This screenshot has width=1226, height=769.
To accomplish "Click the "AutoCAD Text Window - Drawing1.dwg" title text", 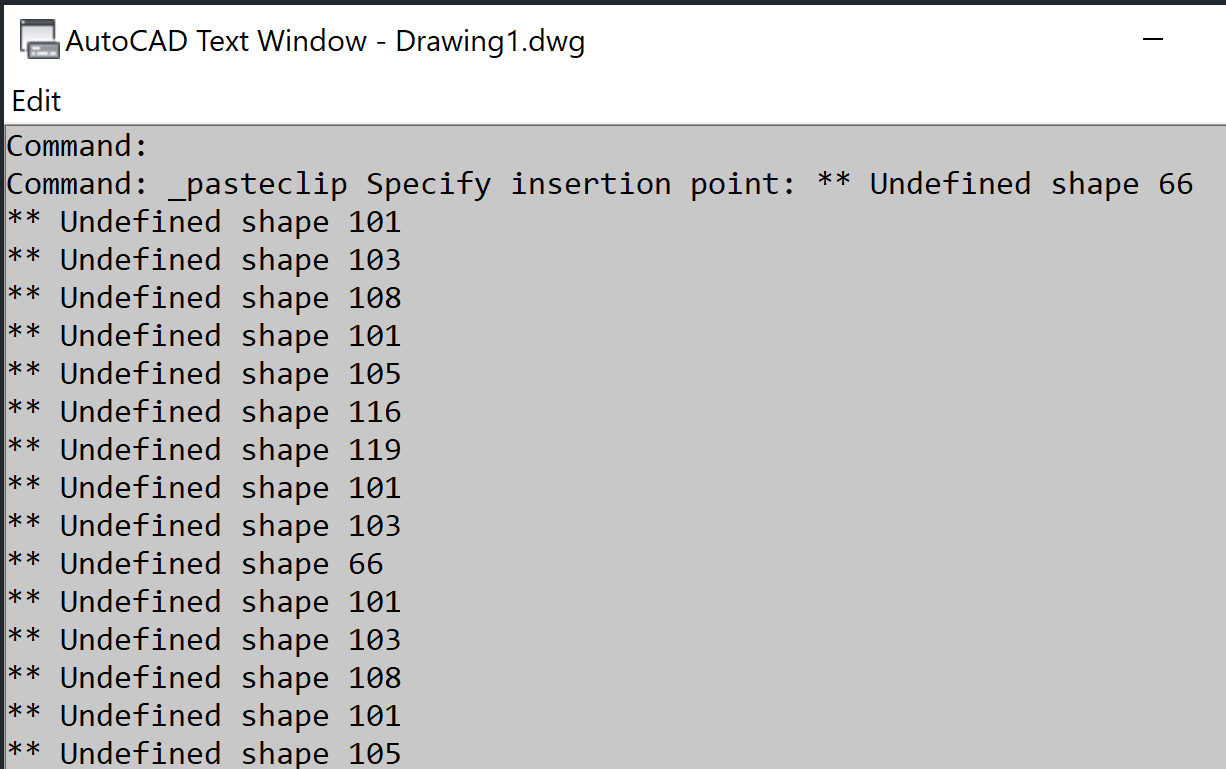I will [x=325, y=42].
